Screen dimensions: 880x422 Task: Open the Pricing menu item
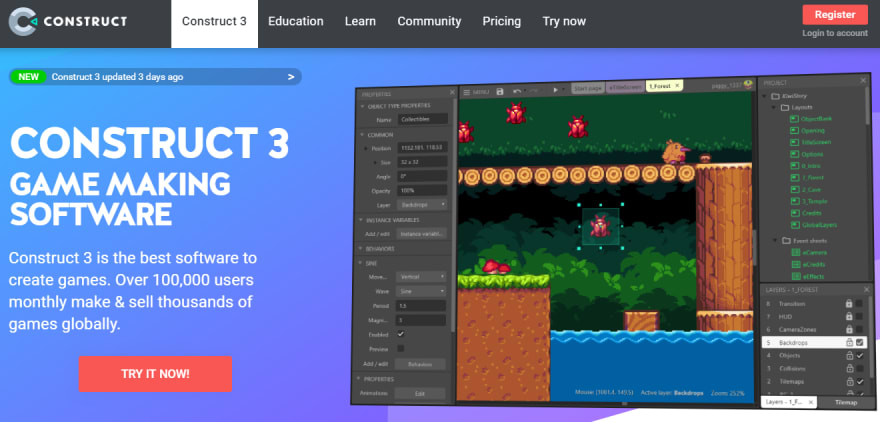click(x=502, y=21)
